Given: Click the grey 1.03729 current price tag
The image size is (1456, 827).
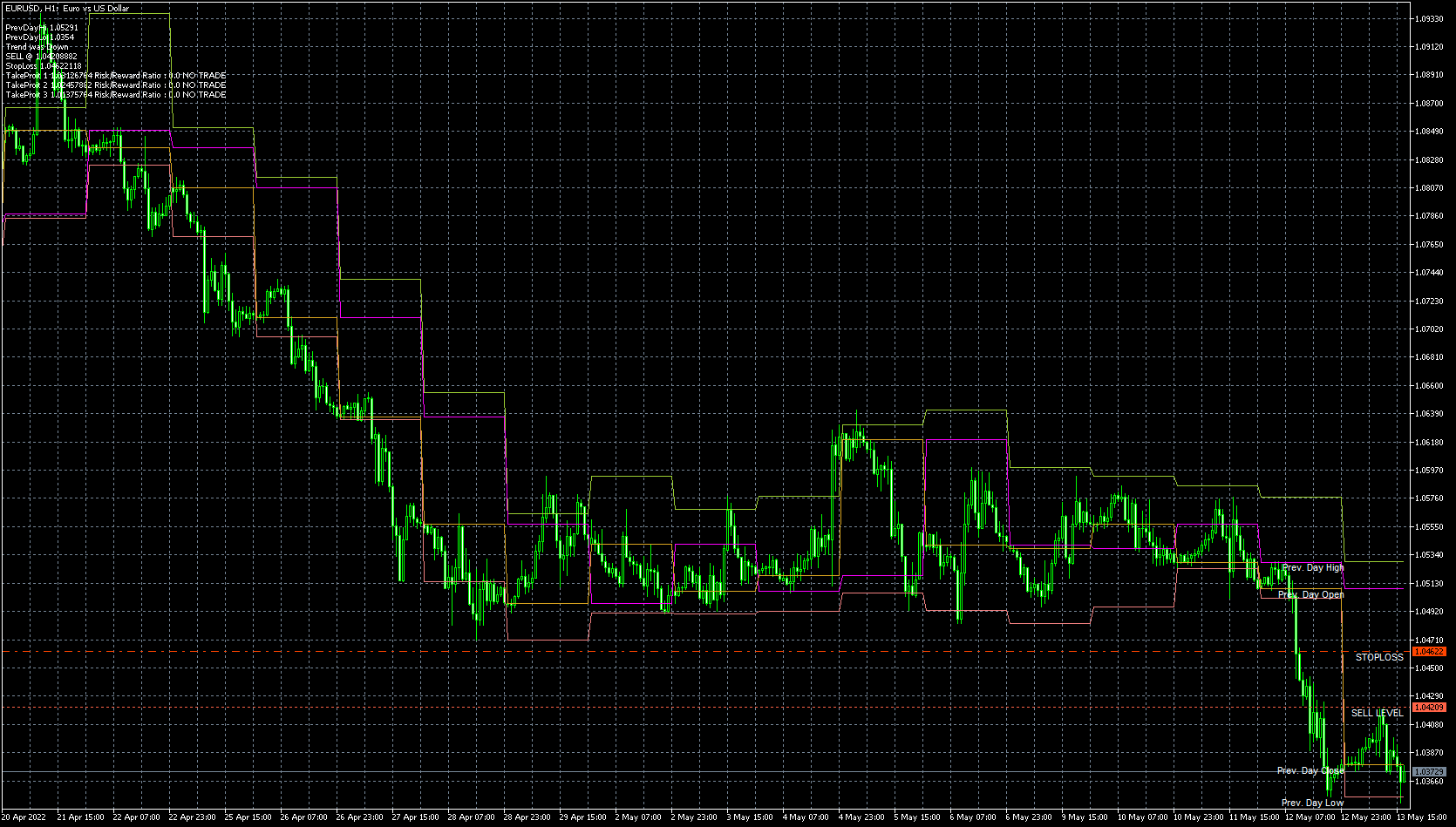Looking at the screenshot, I should (x=1429, y=772).
